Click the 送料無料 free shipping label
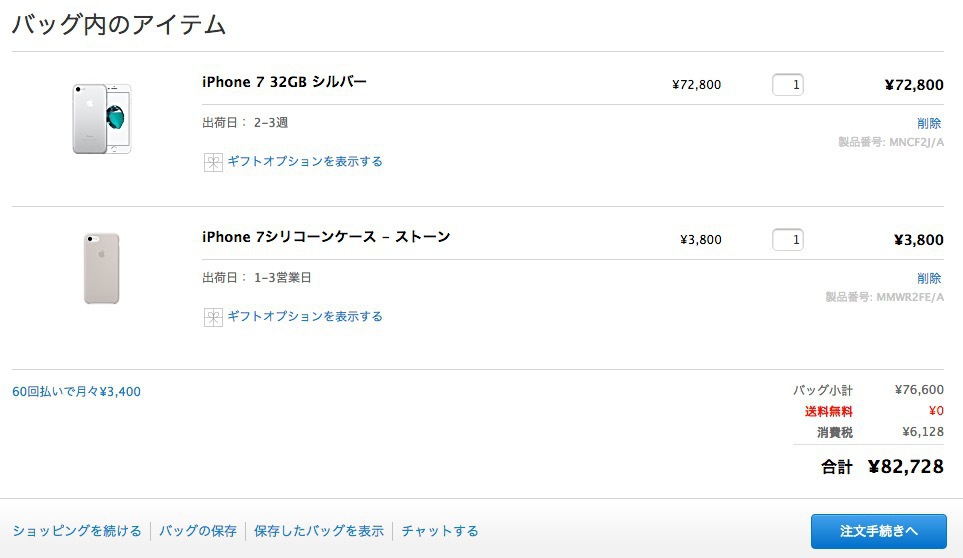Screen dimensions: 963x558 click(x=829, y=411)
